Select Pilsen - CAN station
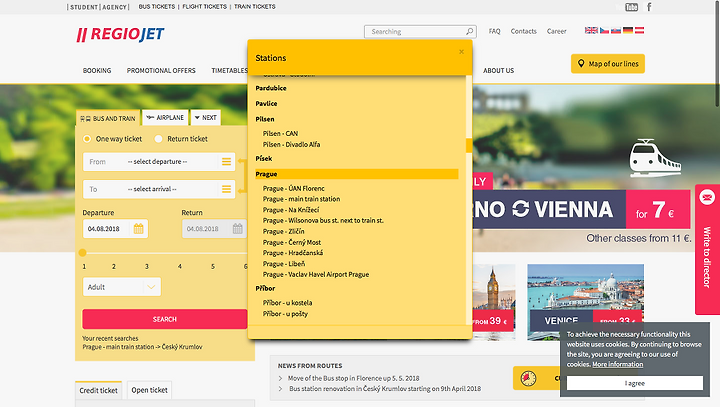720x407 pixels. (x=280, y=134)
